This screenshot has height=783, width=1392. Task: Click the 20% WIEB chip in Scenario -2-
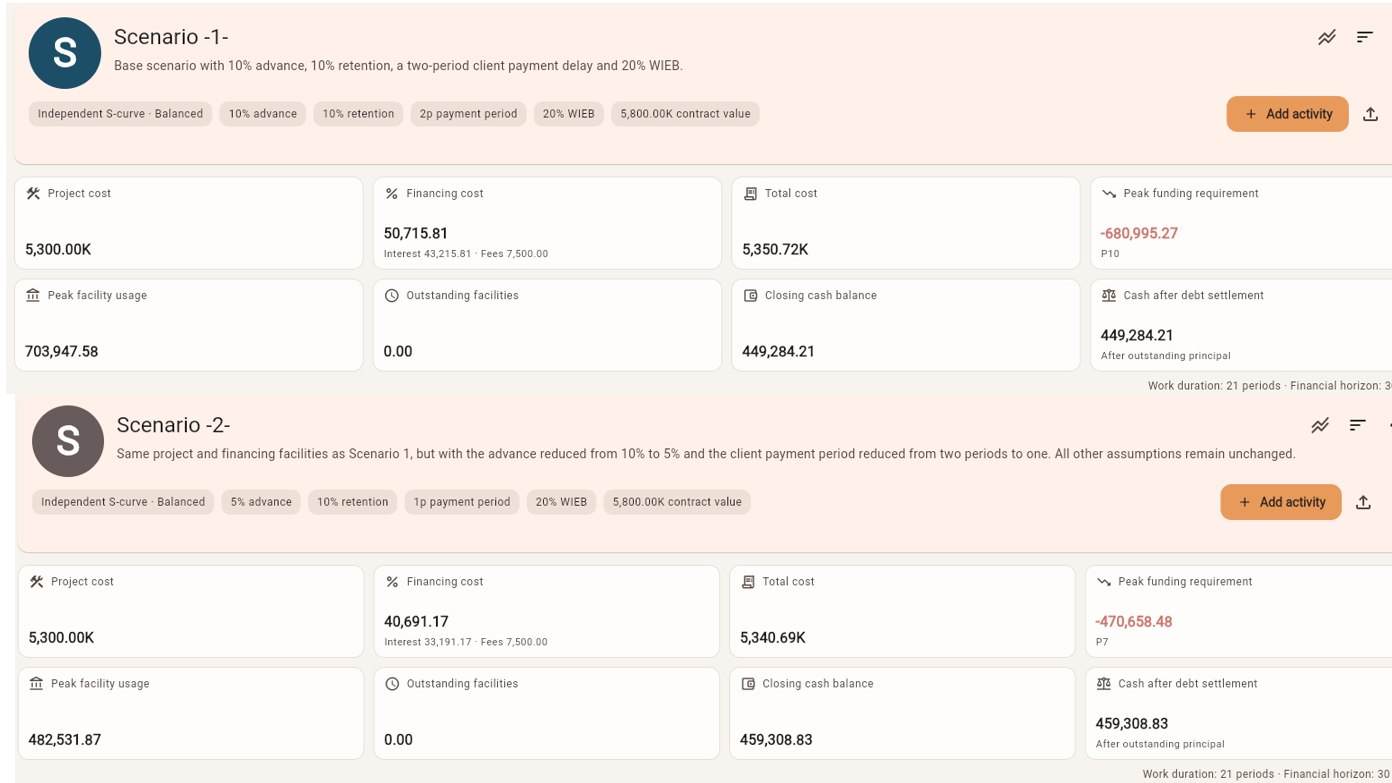pyautogui.click(x=561, y=502)
